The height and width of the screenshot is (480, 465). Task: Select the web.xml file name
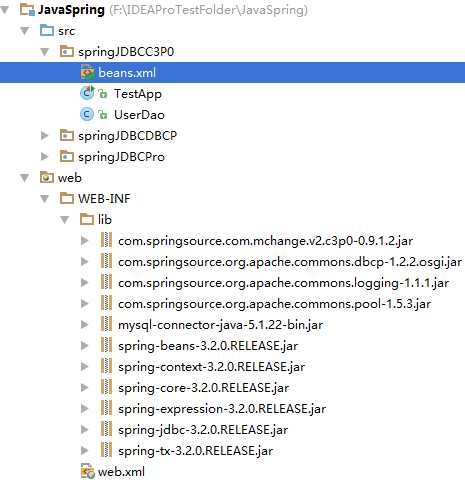(x=121, y=472)
